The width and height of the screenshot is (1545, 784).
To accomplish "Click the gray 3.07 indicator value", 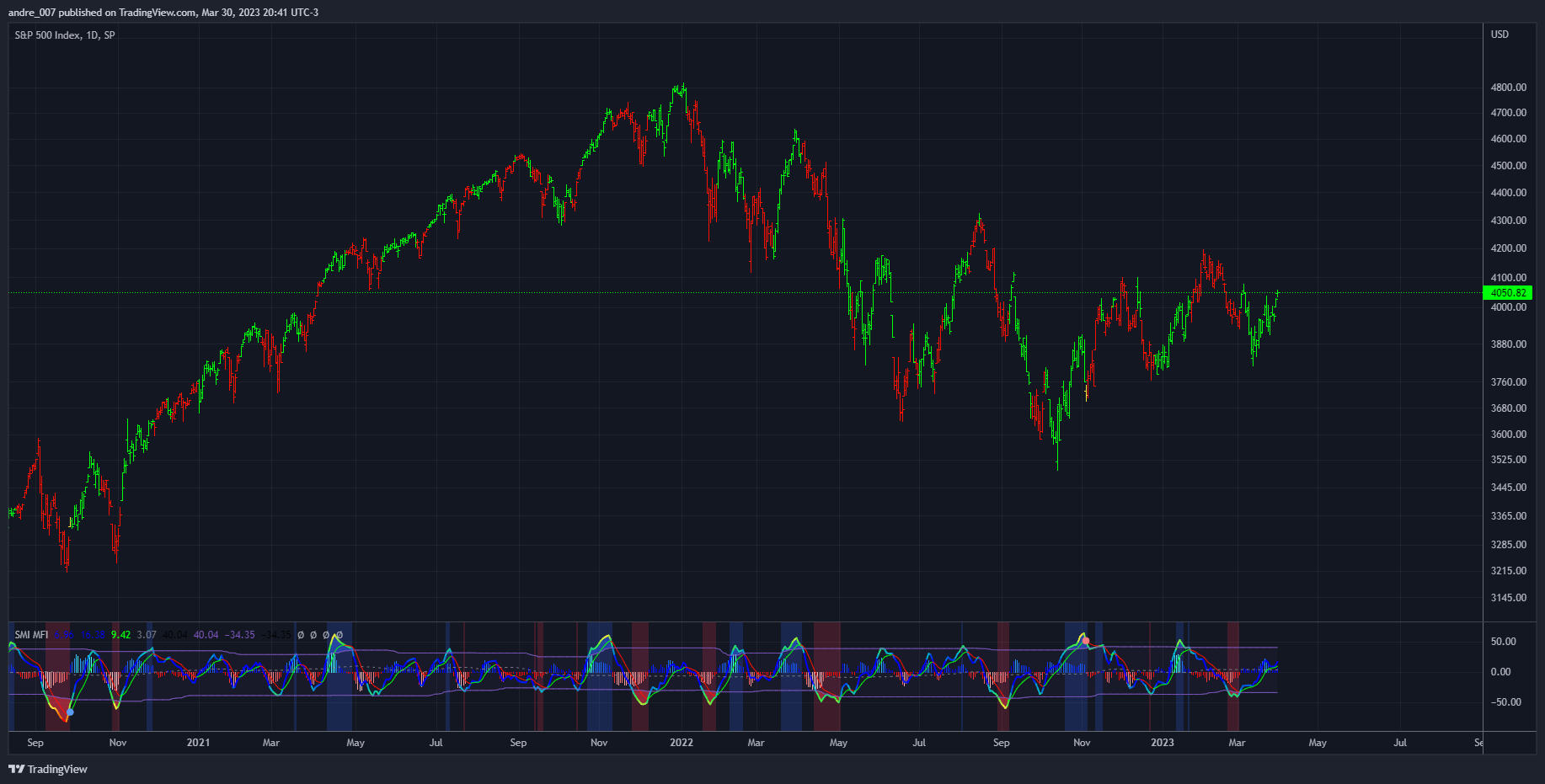I will coord(147,635).
